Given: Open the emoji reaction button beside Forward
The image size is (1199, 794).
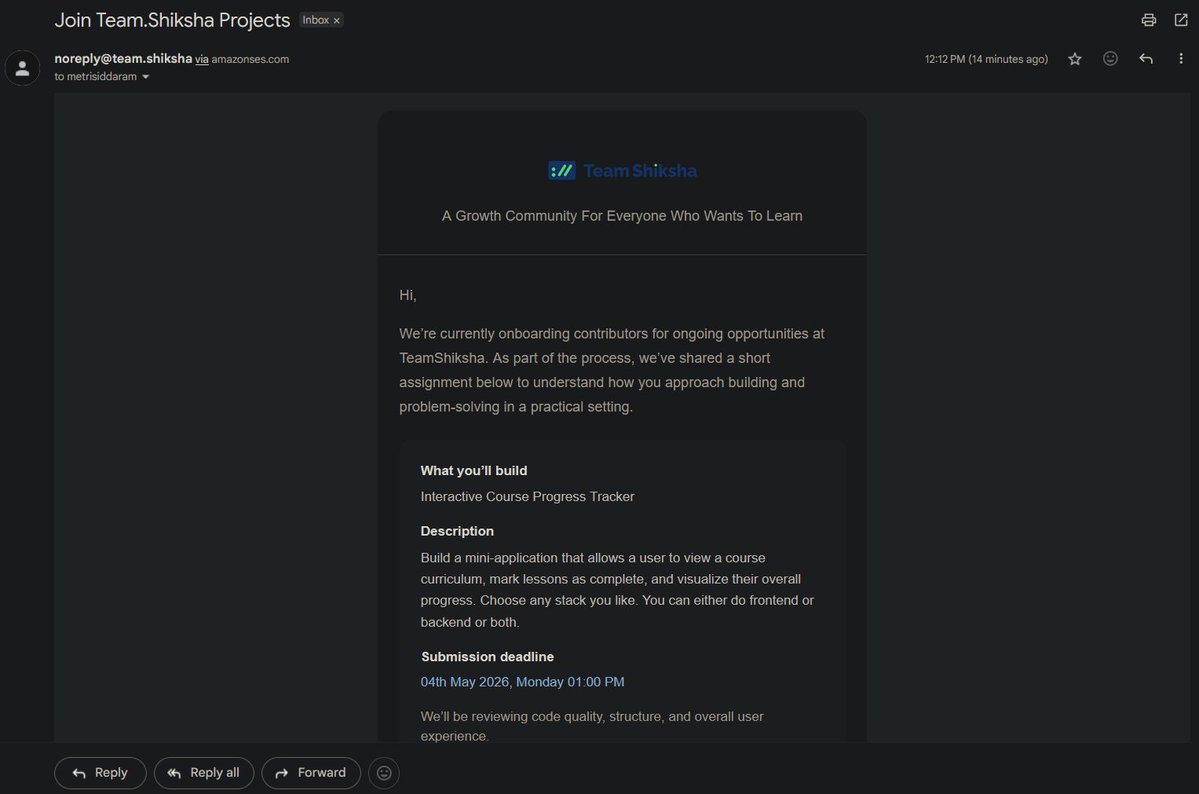Looking at the screenshot, I should (x=384, y=773).
